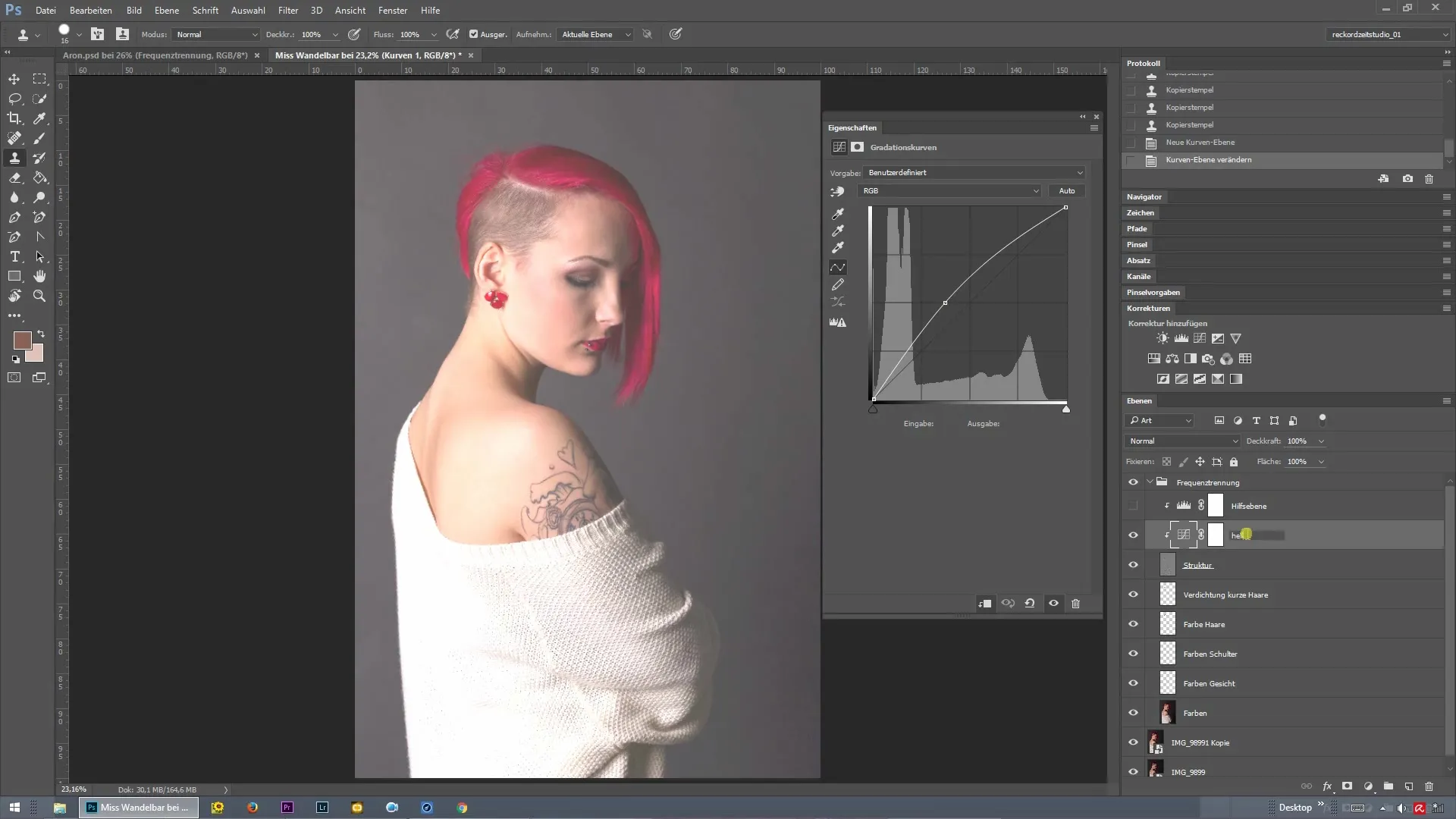Select the Paint Bucket tool
The width and height of the screenshot is (1456, 819).
(39, 177)
